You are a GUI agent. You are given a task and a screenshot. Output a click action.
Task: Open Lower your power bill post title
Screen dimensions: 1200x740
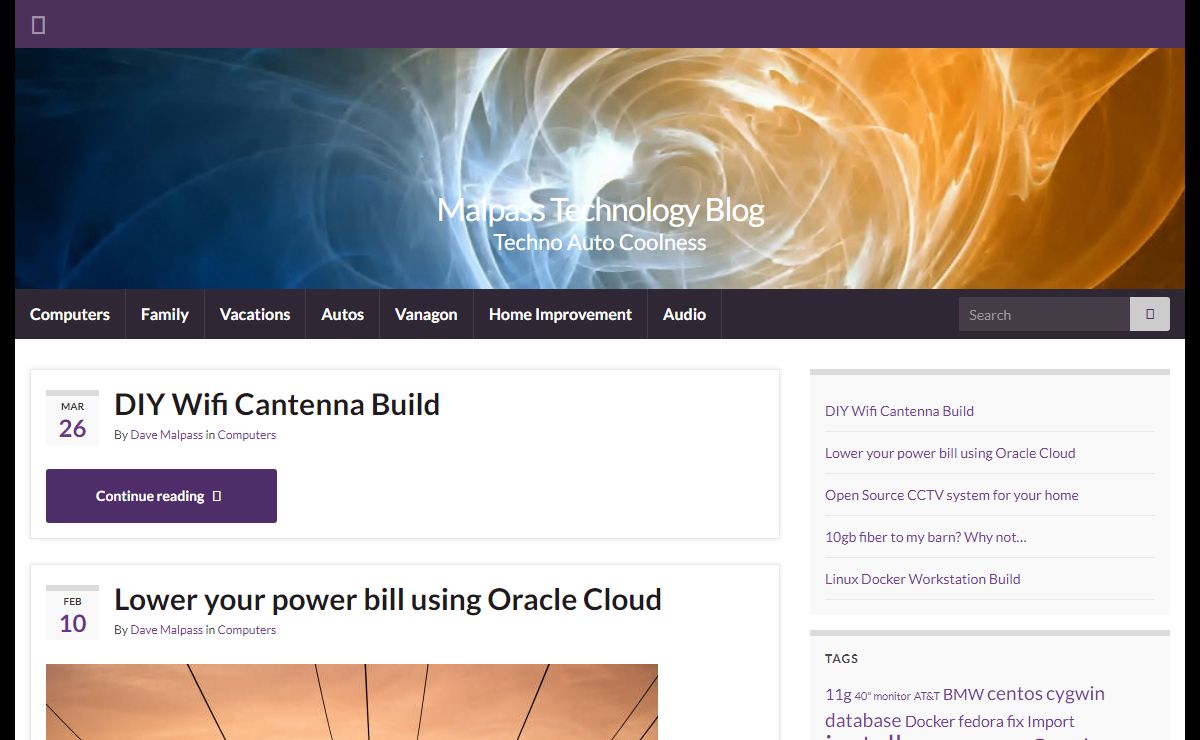(x=388, y=599)
